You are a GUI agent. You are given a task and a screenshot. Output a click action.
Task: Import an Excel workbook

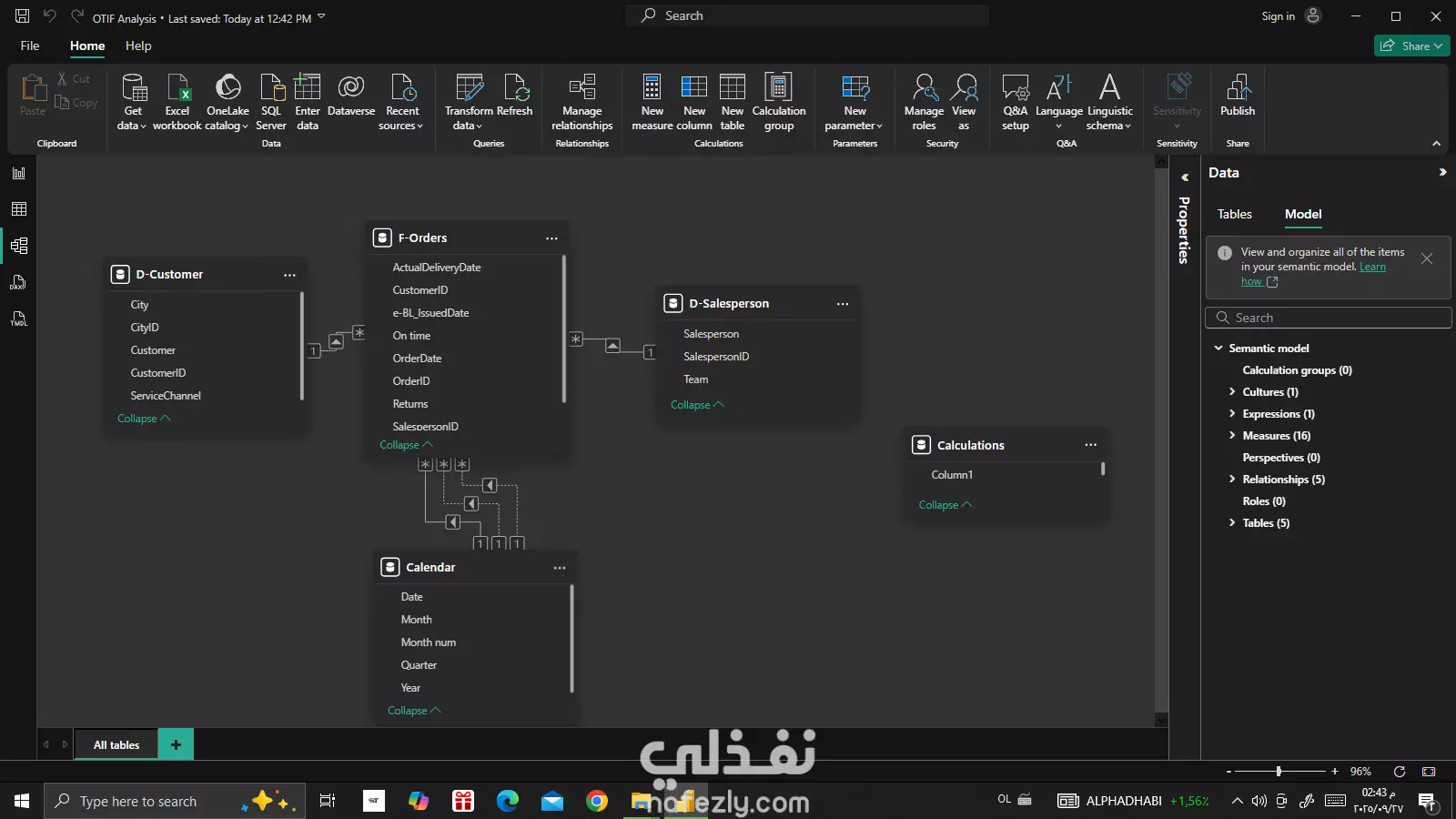point(177,102)
